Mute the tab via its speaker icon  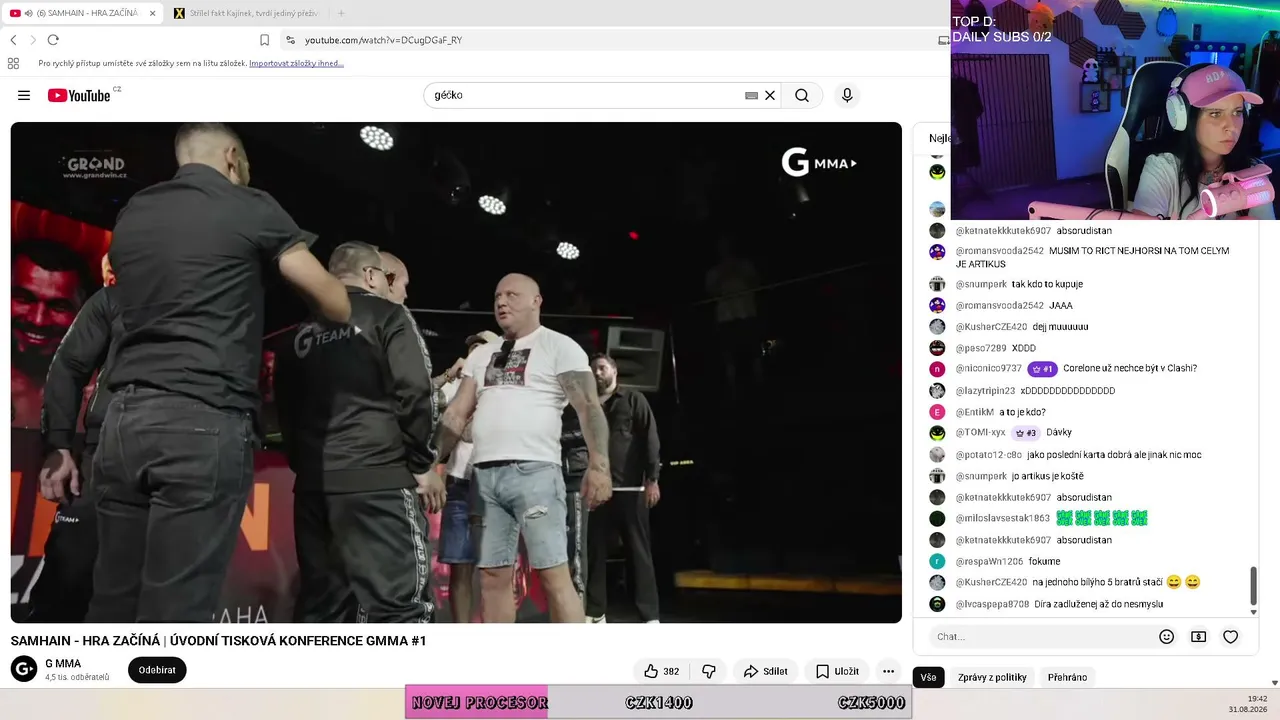[28, 13]
